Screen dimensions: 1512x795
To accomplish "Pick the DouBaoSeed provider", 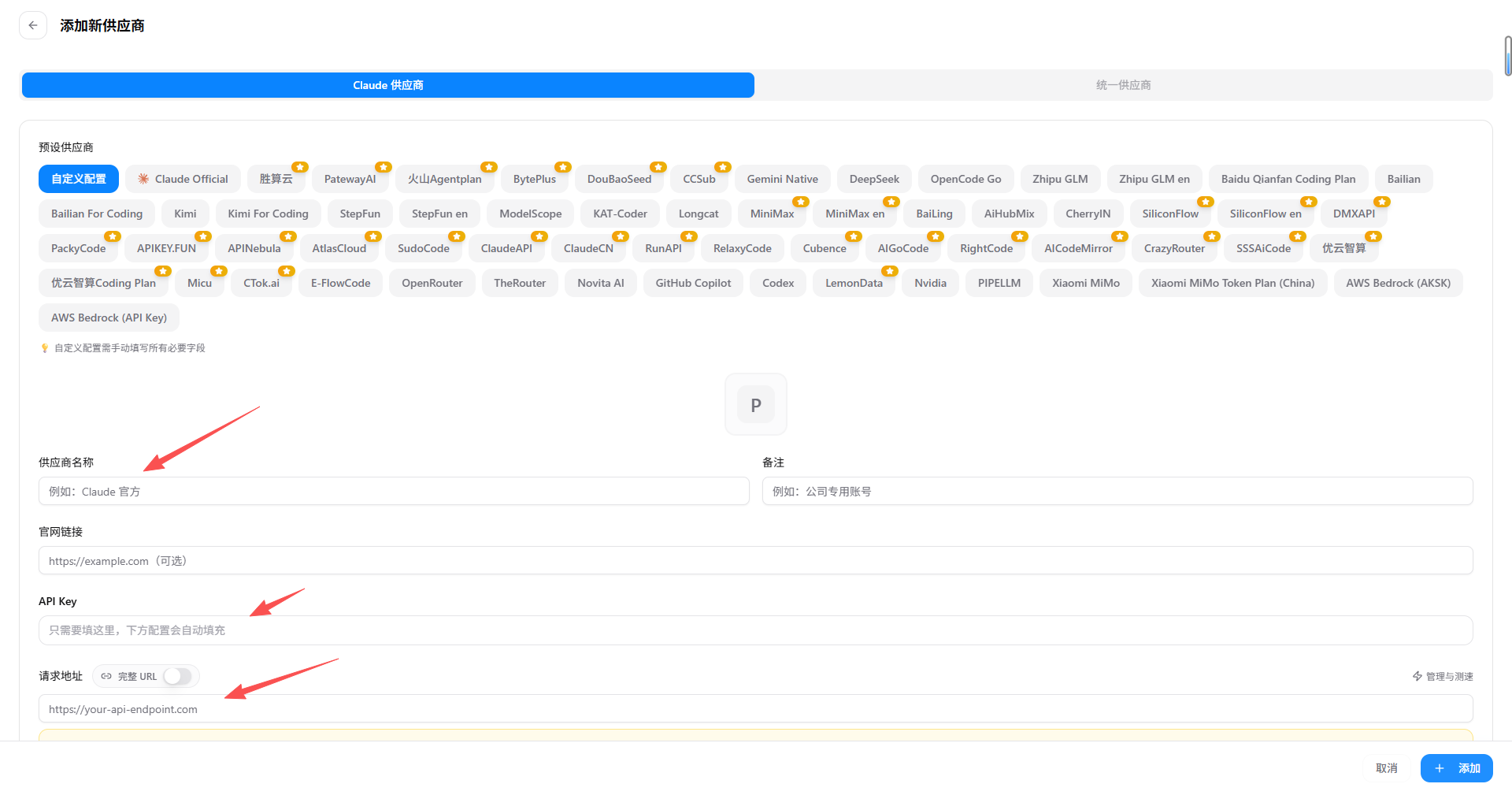I will 620,179.
